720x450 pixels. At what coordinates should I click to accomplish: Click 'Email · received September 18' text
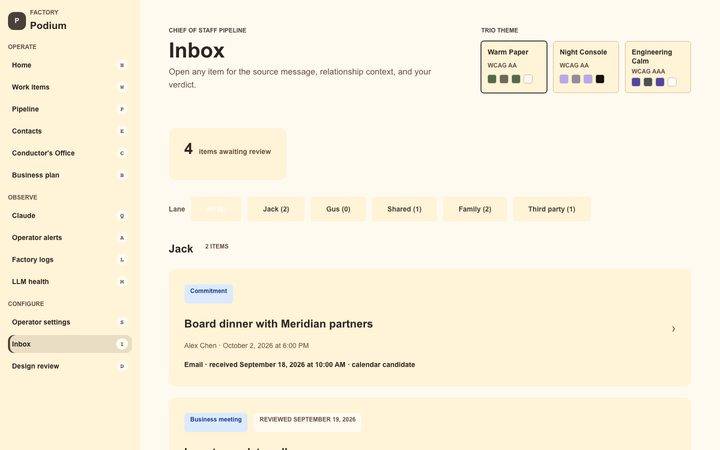pyautogui.click(x=299, y=365)
